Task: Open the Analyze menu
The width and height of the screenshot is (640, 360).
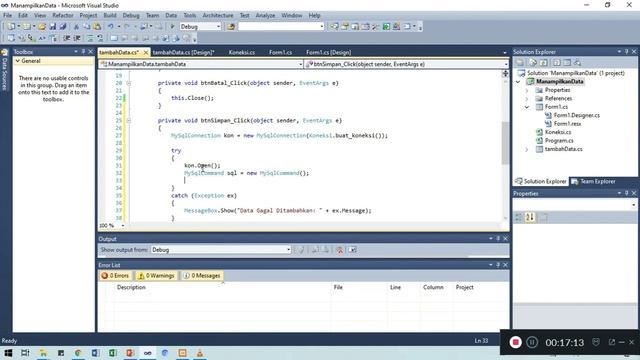Action: 265,16
